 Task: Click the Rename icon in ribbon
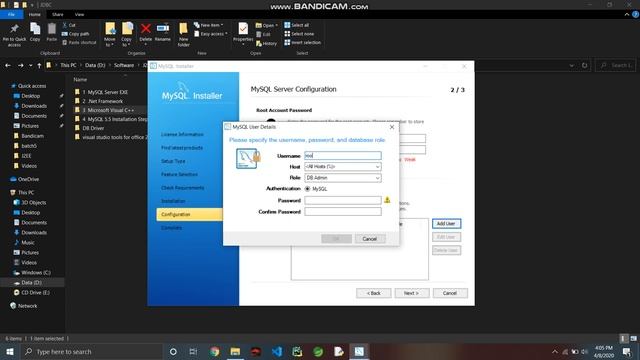click(x=163, y=28)
